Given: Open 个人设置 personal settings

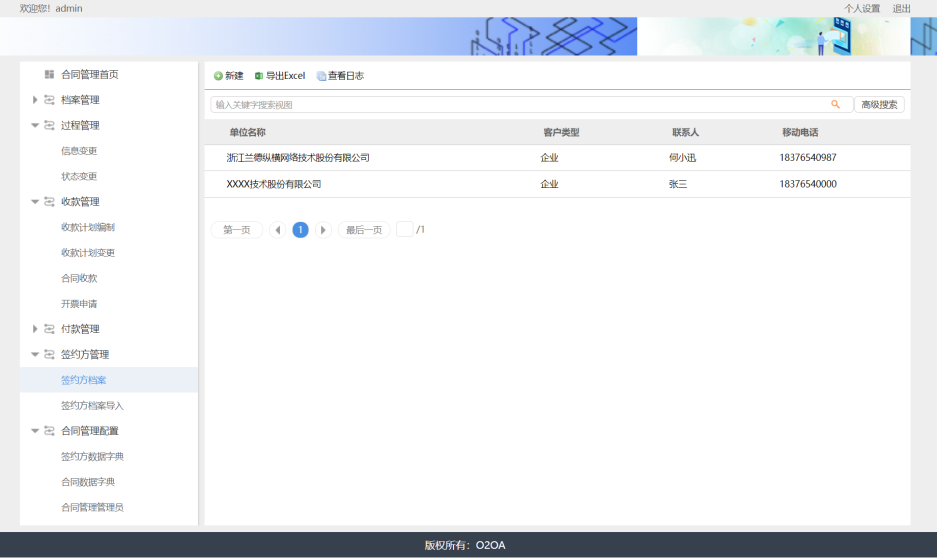Looking at the screenshot, I should (x=862, y=8).
